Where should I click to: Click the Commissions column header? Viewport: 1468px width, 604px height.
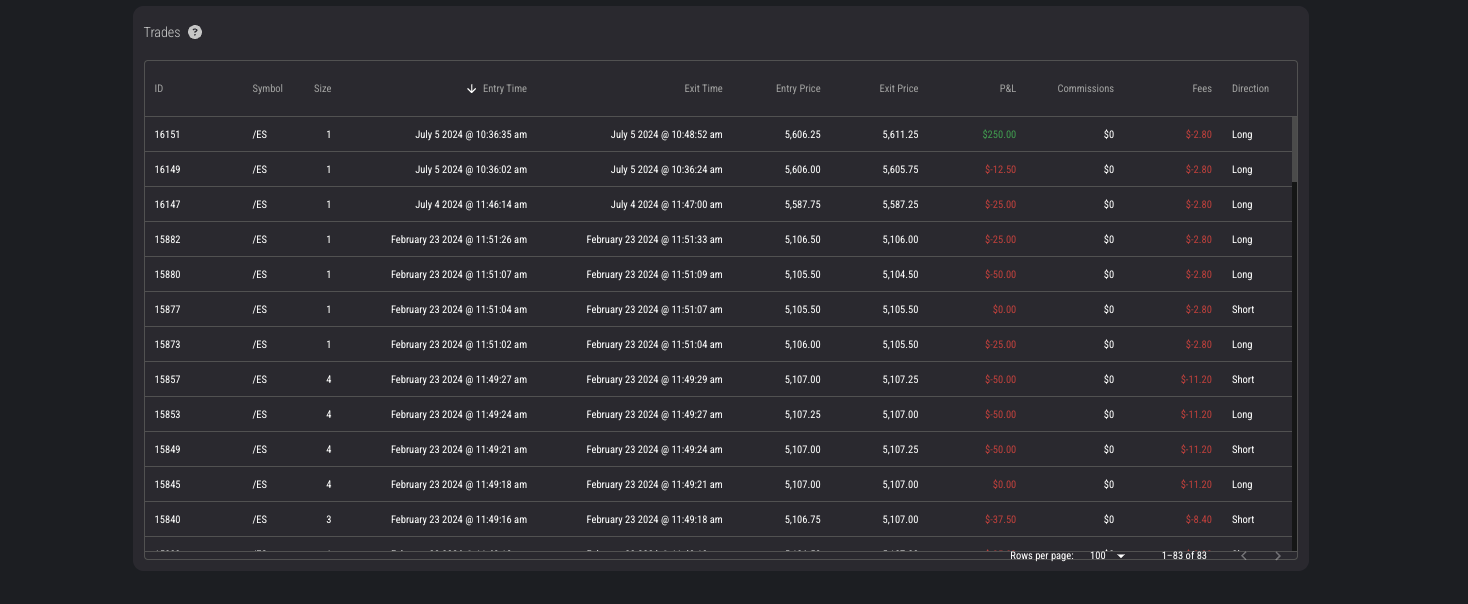(1085, 89)
